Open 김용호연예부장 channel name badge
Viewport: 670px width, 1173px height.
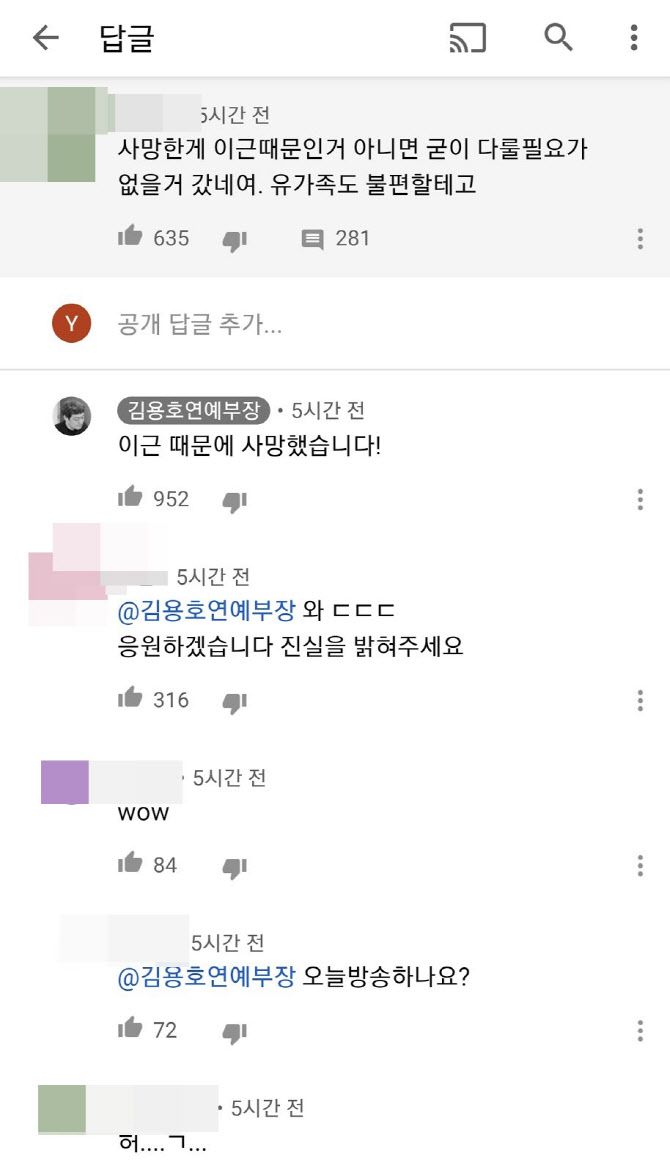click(x=194, y=410)
